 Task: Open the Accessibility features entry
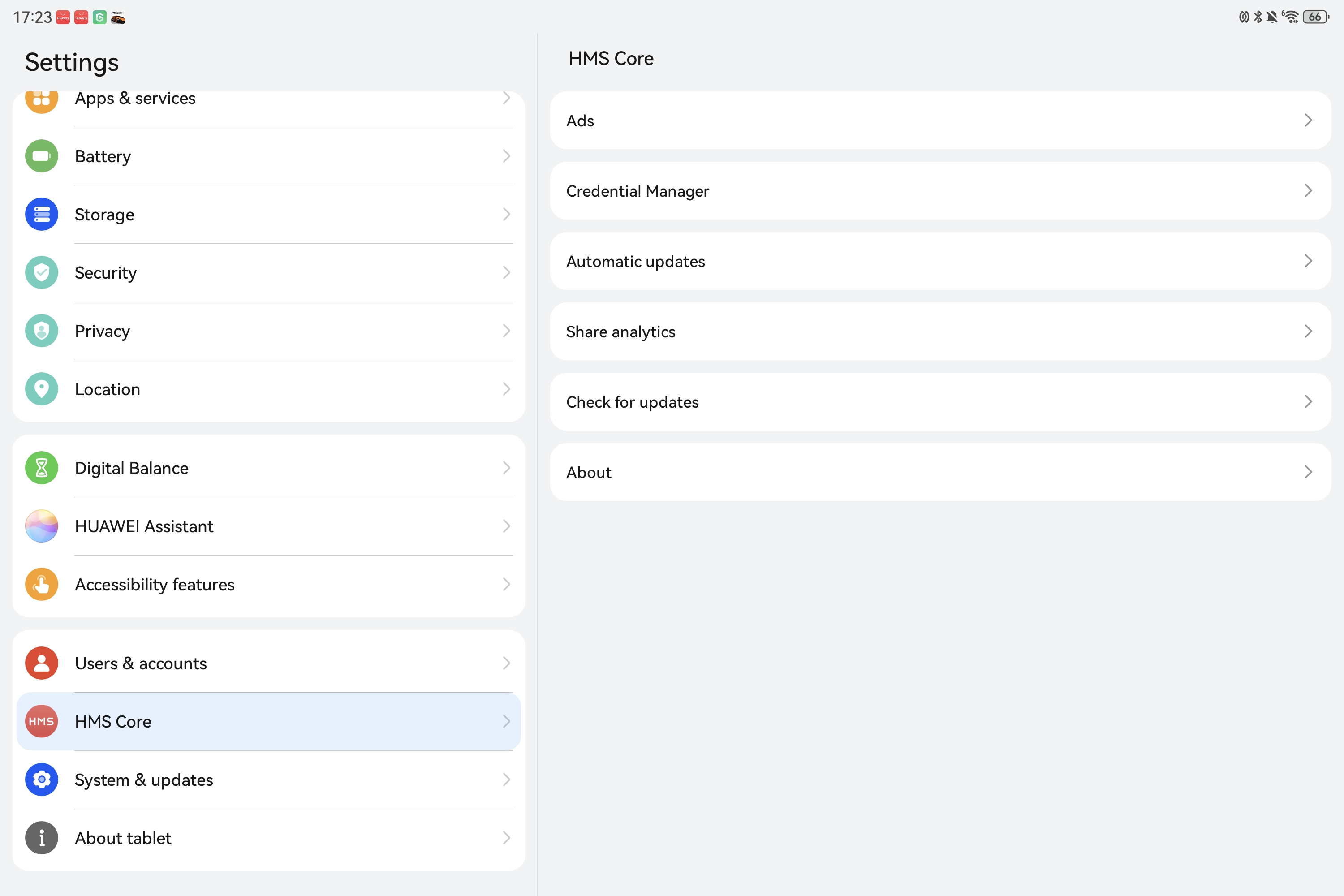268,585
